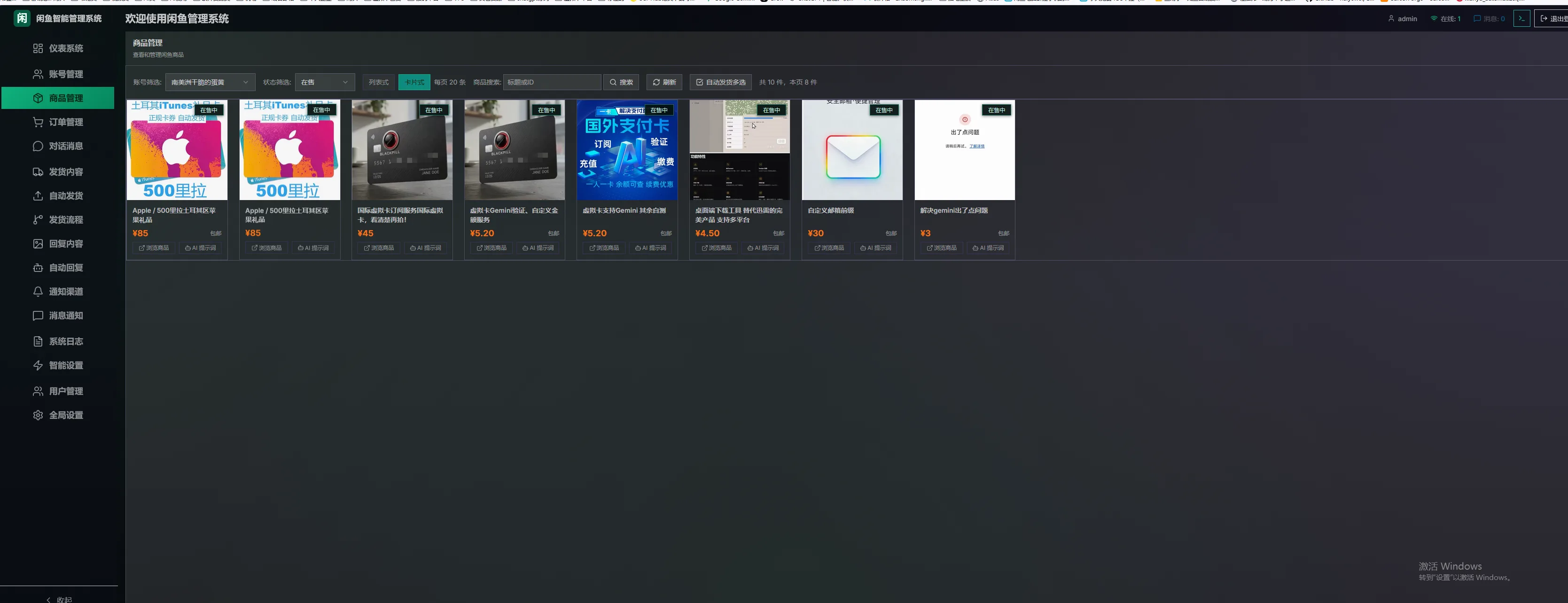Switch to 卡片式 card view
Image resolution: width=1568 pixels, height=603 pixels.
tap(414, 82)
